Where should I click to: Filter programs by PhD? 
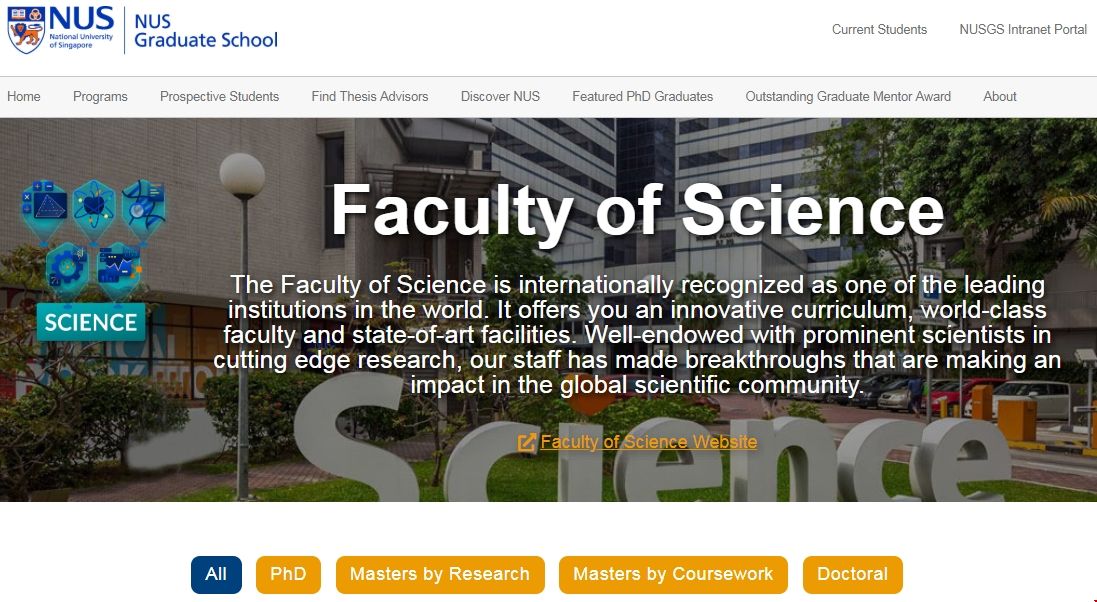288,575
